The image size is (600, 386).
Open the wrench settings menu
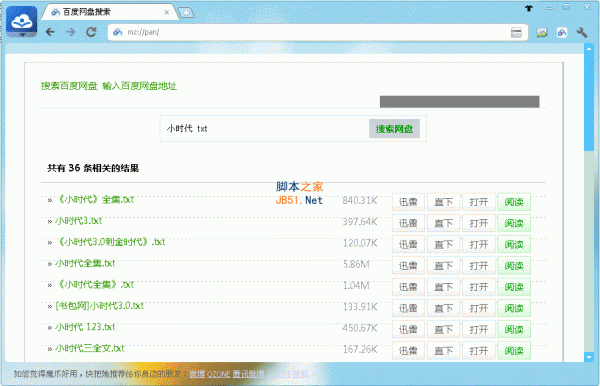[582, 33]
